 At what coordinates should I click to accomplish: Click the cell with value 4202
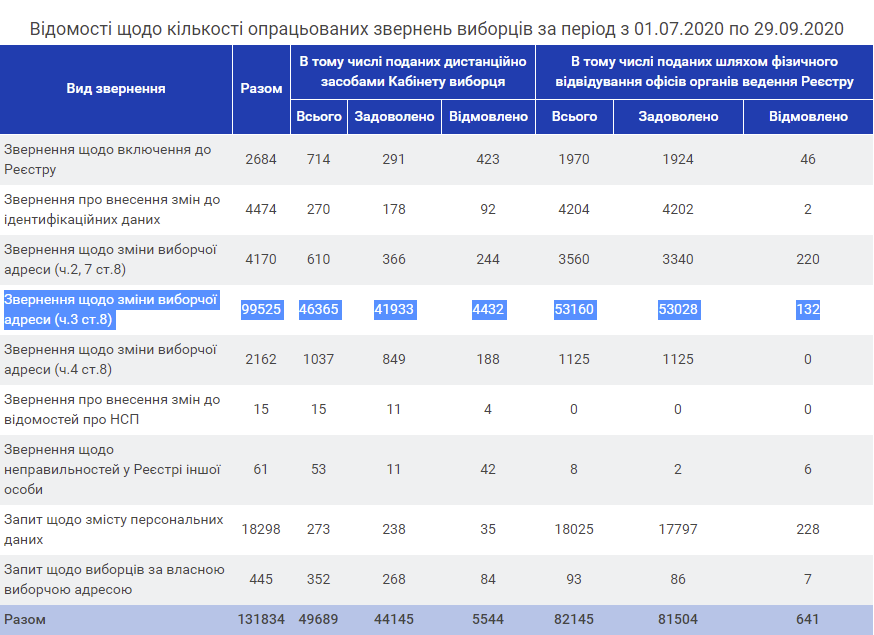[x=679, y=210]
